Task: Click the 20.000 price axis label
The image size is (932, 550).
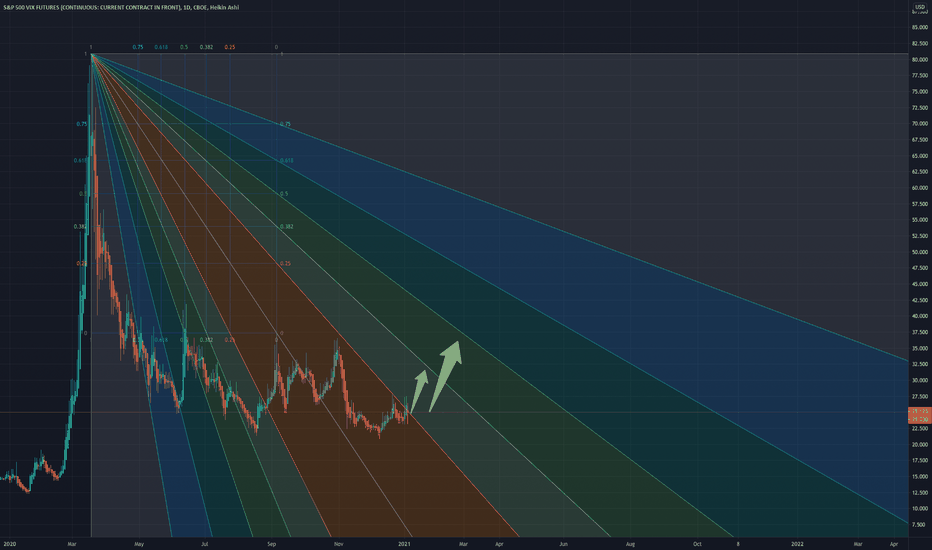Action: pyautogui.click(x=920, y=445)
